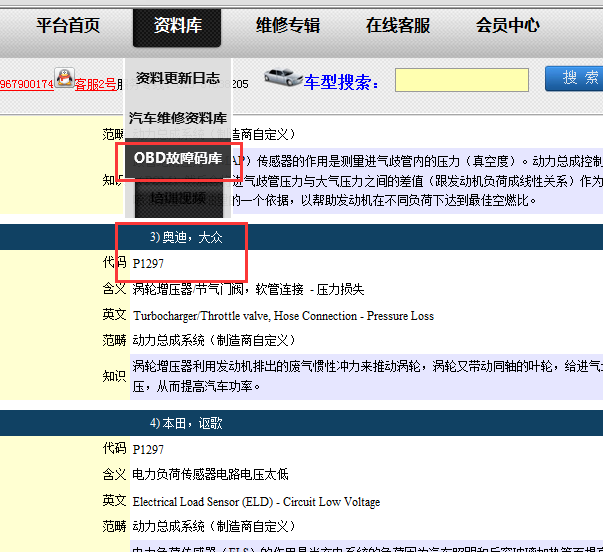Screen dimensions: 603x552
Task: Go to the 维修专辑 tab
Action: pyautogui.click(x=288, y=26)
